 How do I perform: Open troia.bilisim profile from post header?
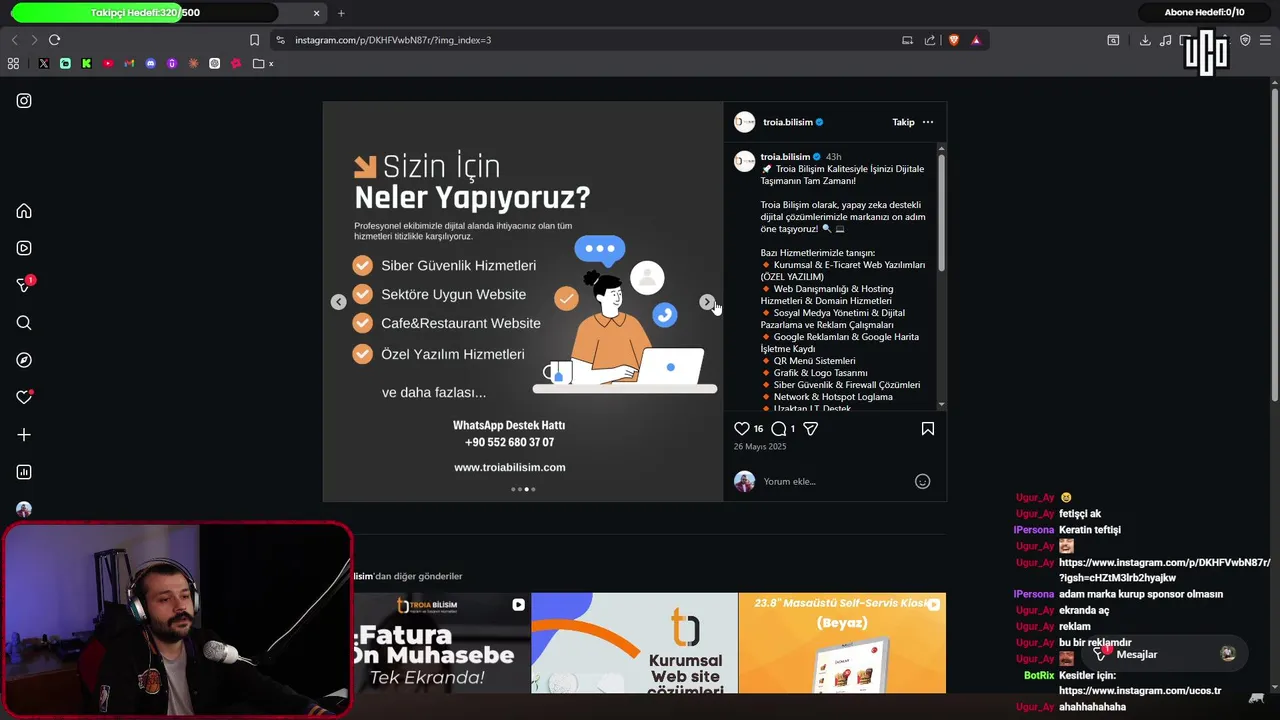click(788, 122)
